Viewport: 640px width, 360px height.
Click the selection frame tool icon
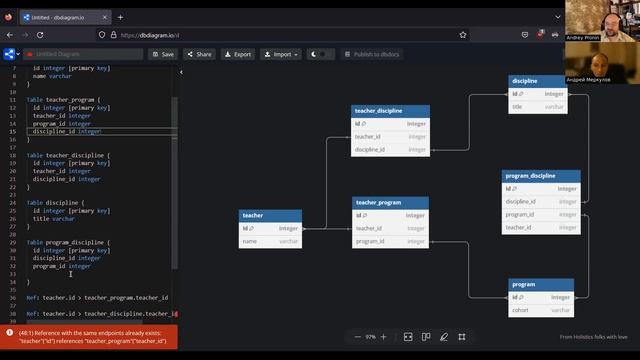click(462, 337)
